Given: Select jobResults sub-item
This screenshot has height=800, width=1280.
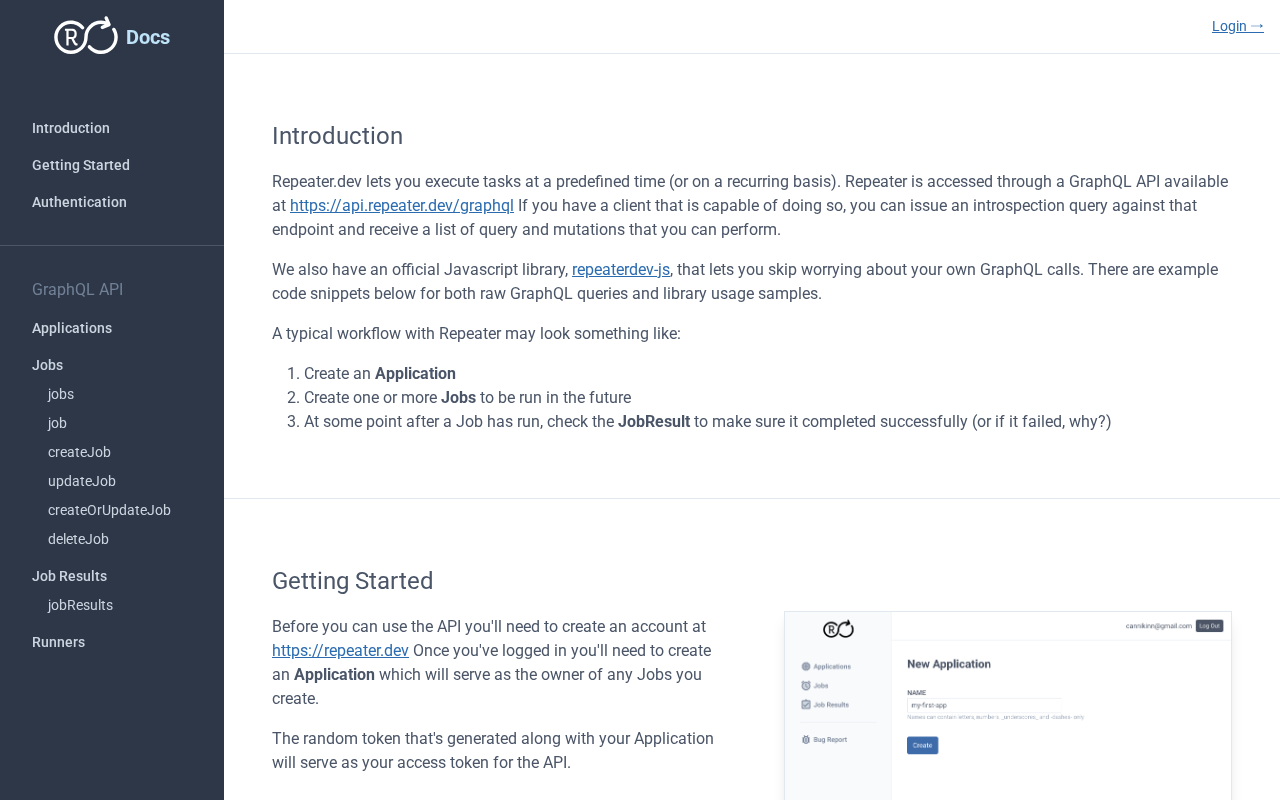Looking at the screenshot, I should [x=80, y=605].
